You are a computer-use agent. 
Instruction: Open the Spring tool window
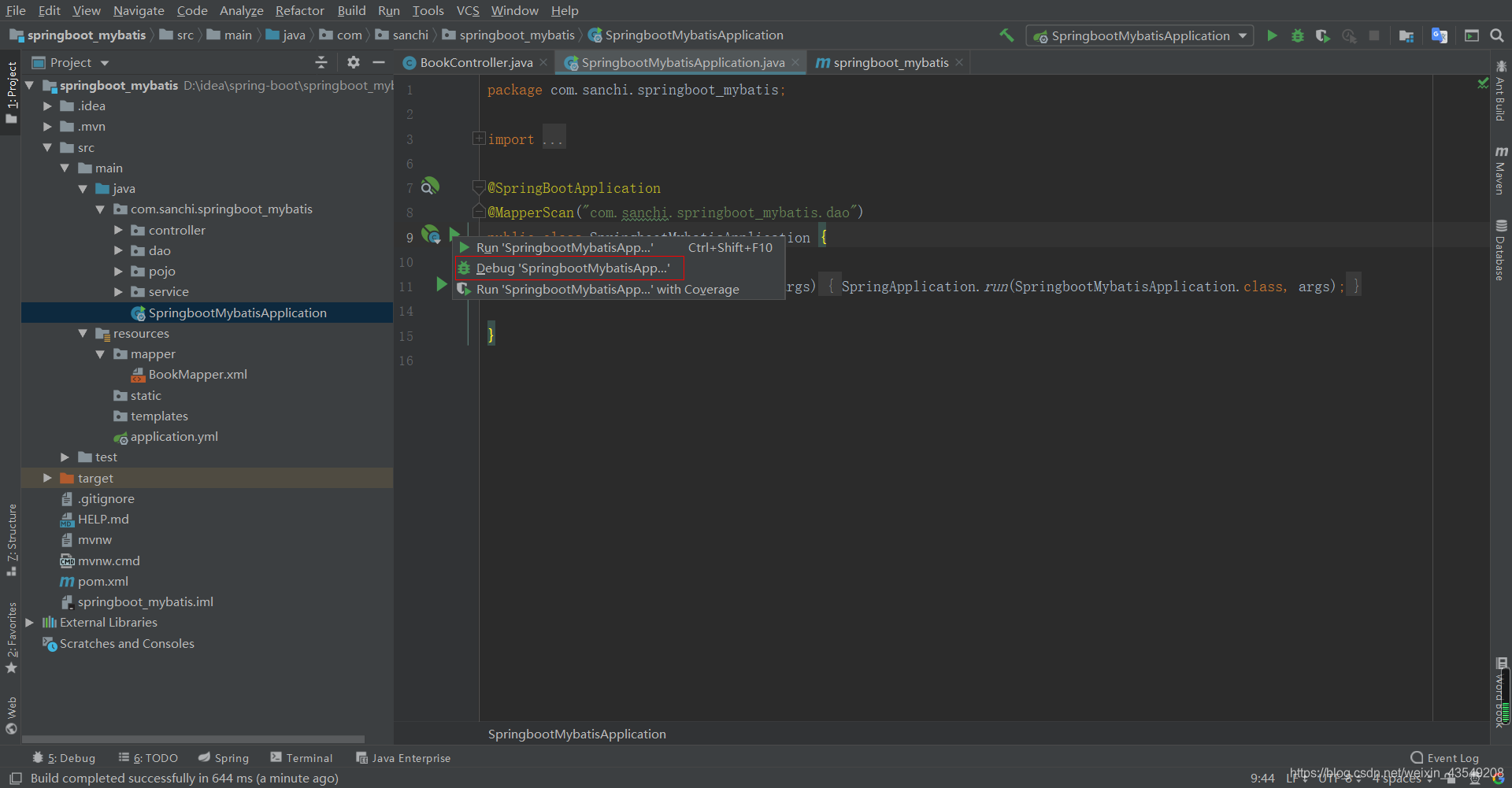point(224,758)
